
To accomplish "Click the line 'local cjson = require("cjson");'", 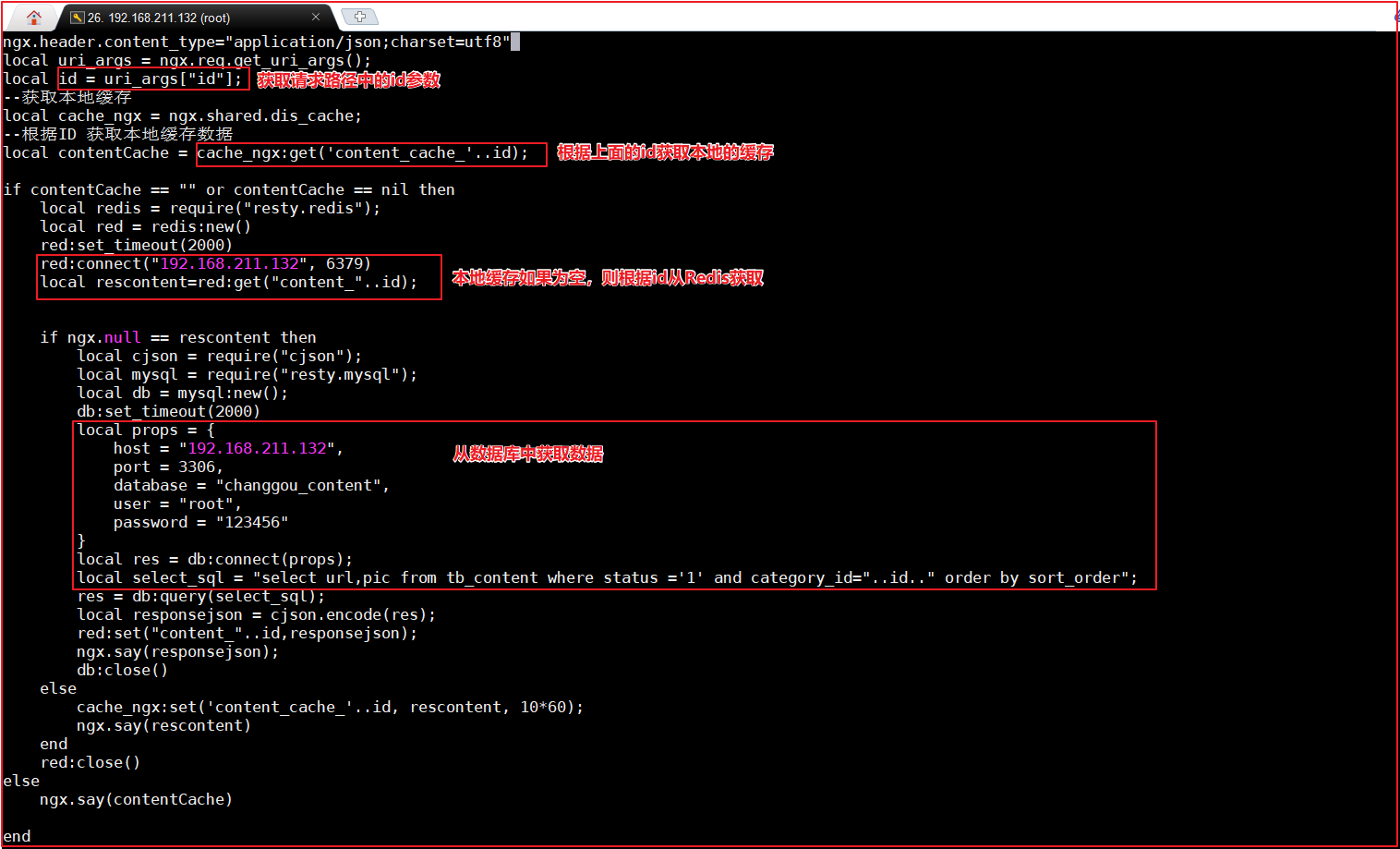I will pos(220,356).
